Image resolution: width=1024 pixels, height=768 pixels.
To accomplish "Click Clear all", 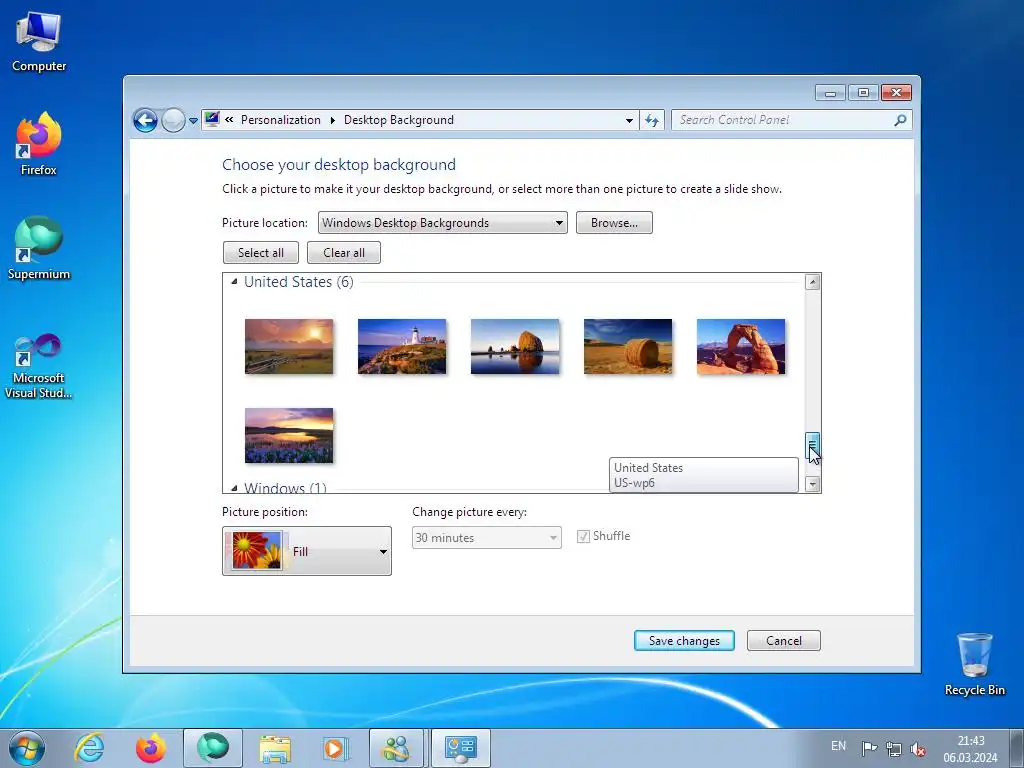I will pyautogui.click(x=344, y=253).
